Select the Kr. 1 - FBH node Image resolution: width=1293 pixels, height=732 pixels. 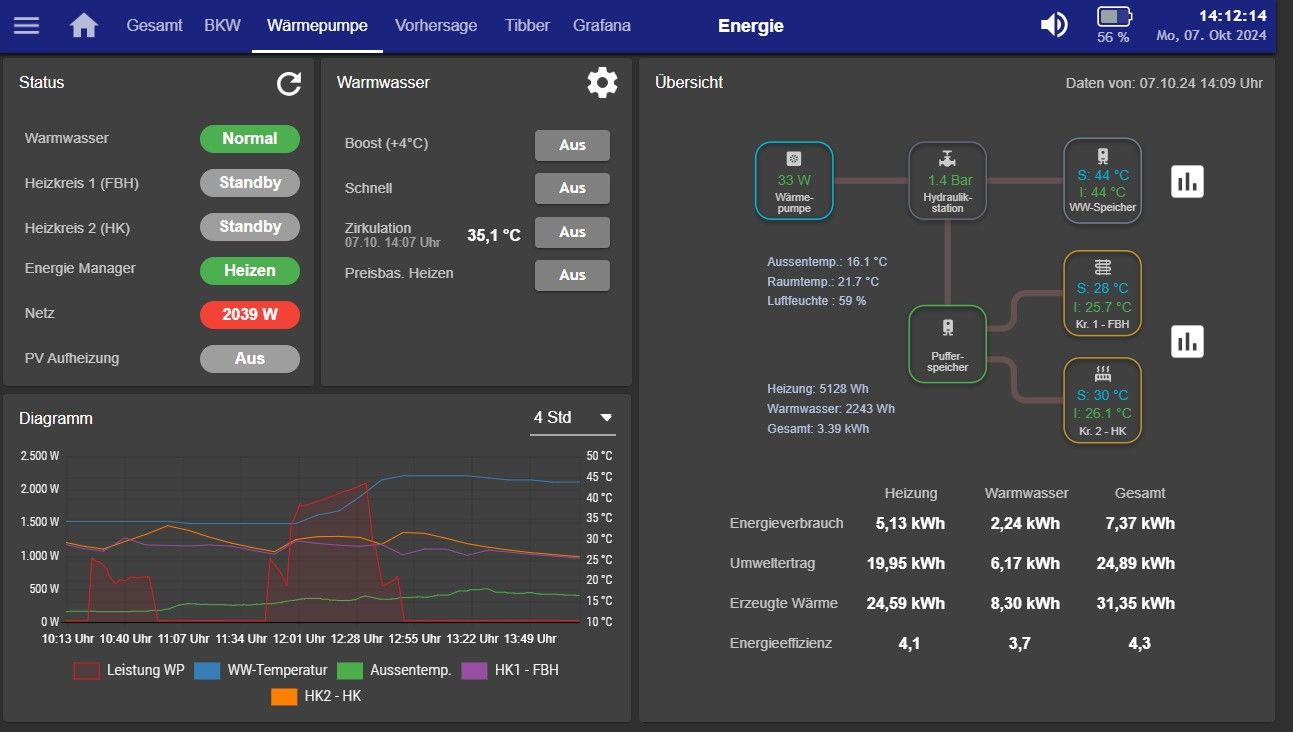pyautogui.click(x=1102, y=293)
